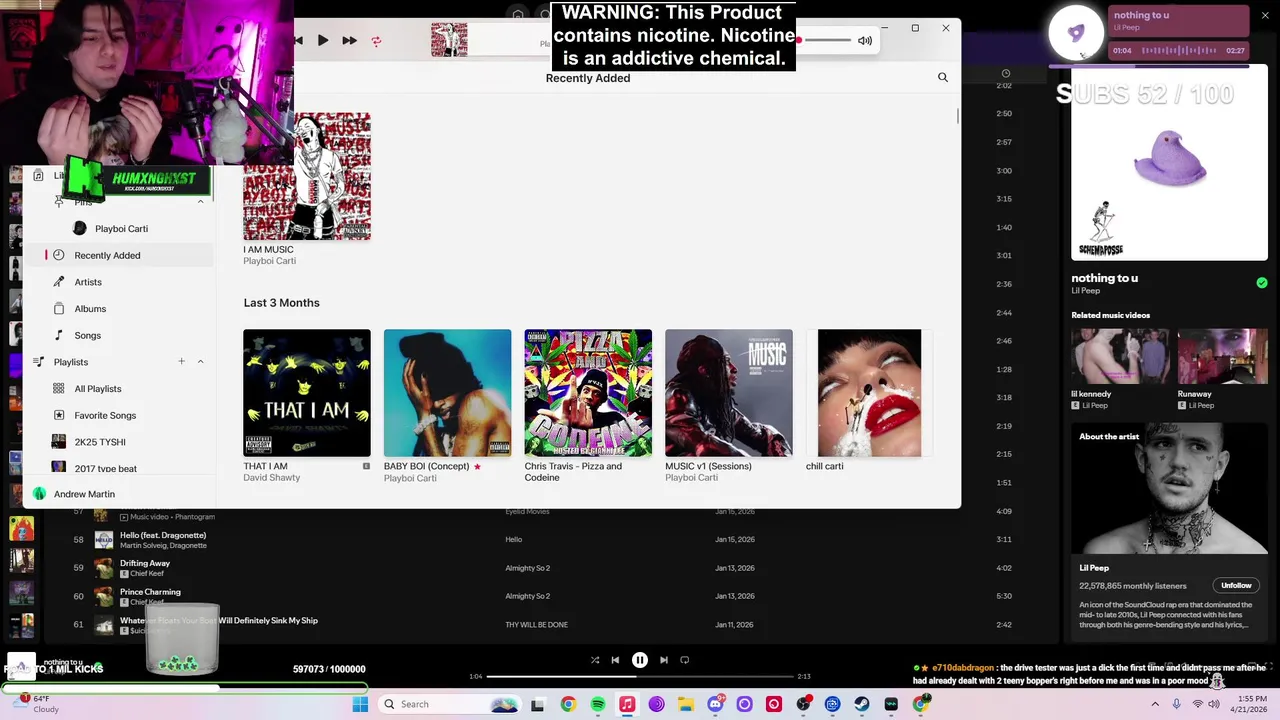The height and width of the screenshot is (720, 1280).
Task: Click the Albums stack icon
Action: (x=59, y=309)
